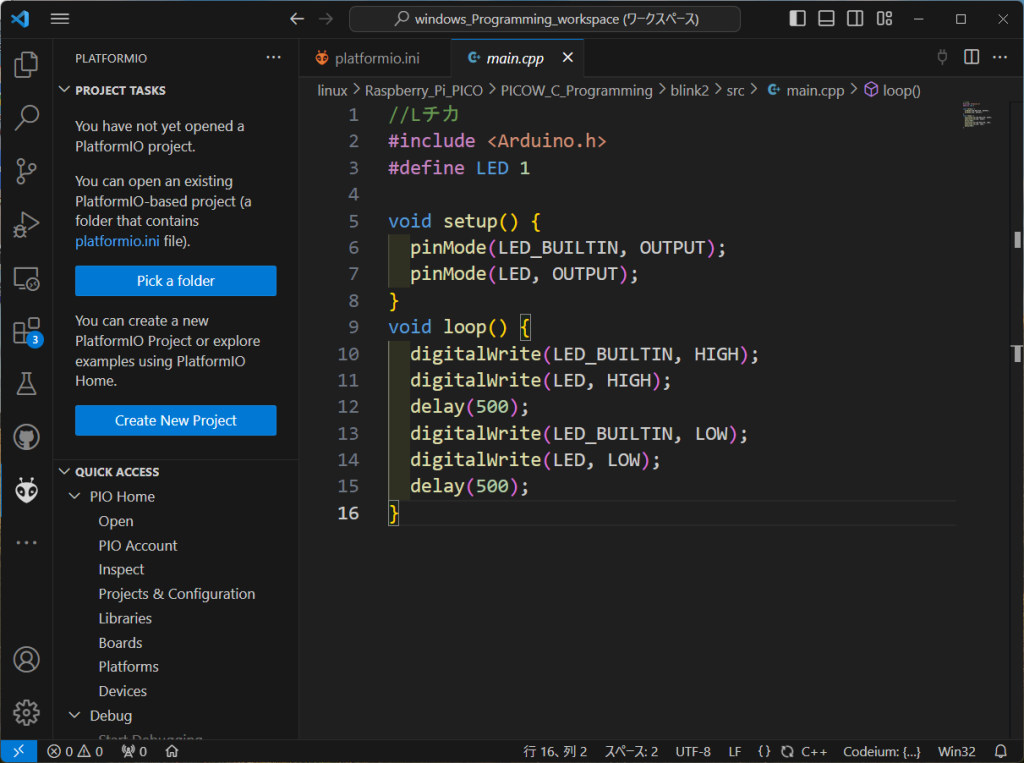Open the Run and Debug view icon
Screen dimensions: 1024x763
26,225
